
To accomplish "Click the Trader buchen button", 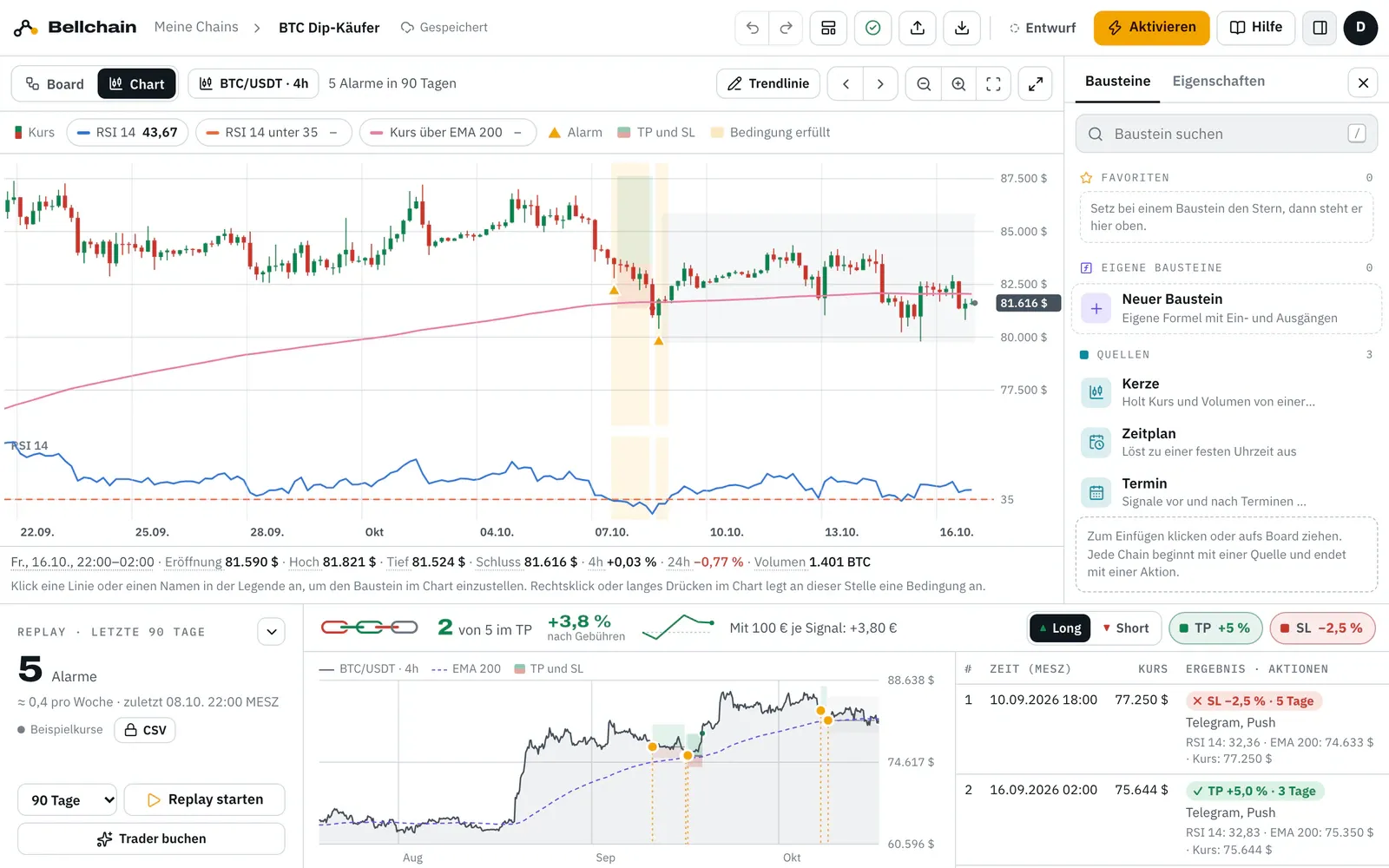I will [x=151, y=839].
